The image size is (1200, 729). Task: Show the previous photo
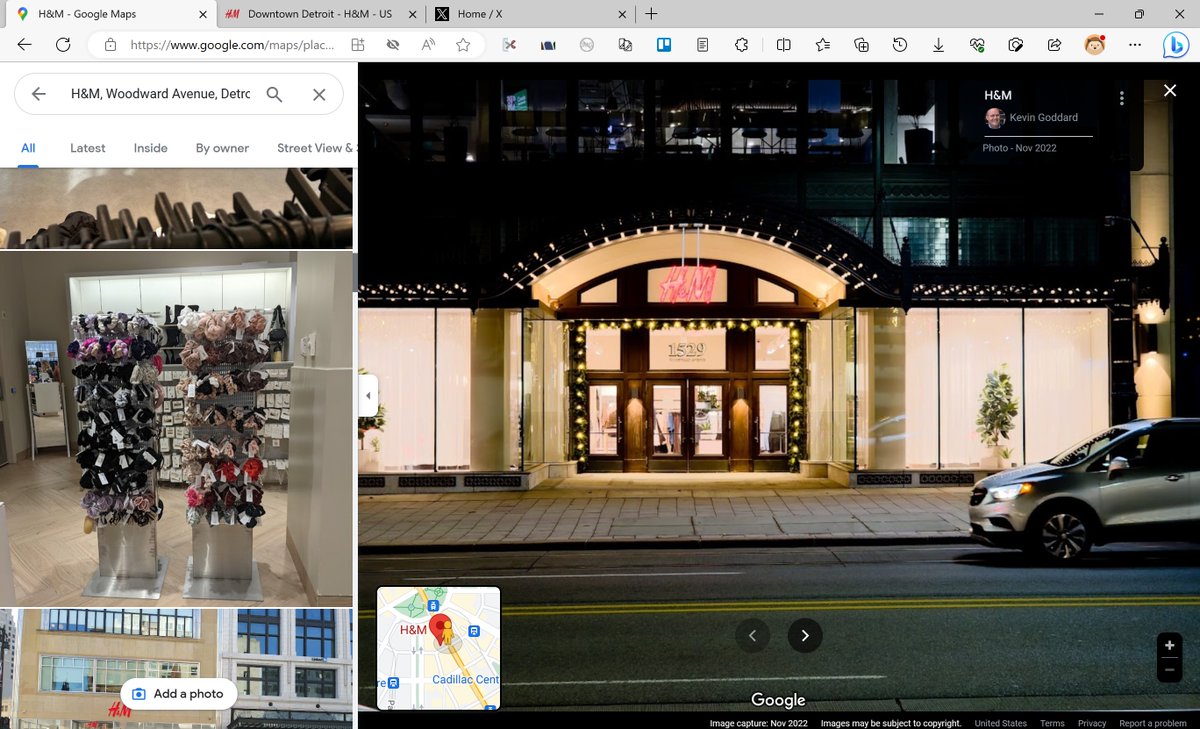pyautogui.click(x=752, y=636)
